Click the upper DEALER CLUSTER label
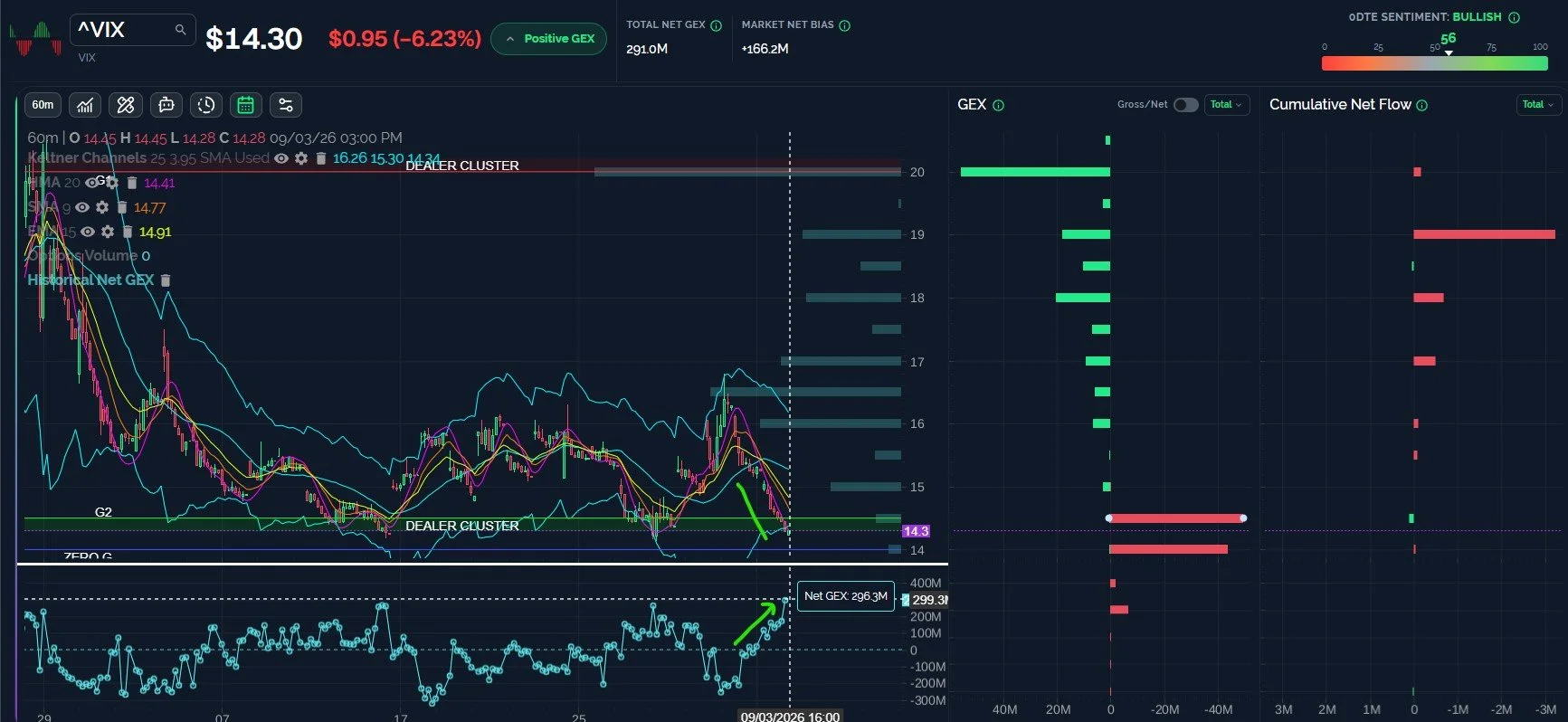Image resolution: width=1568 pixels, height=722 pixels. point(462,166)
